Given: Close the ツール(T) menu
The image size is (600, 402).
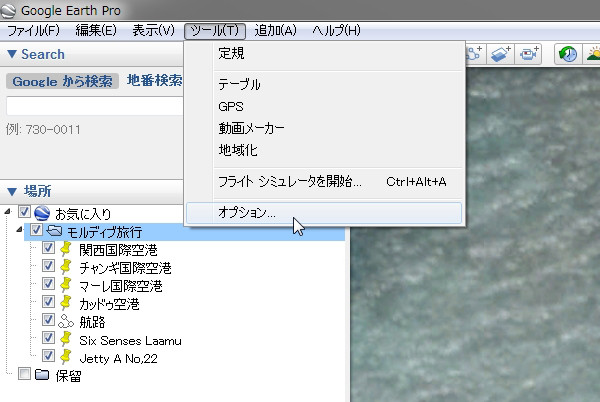Looking at the screenshot, I should tap(215, 31).
